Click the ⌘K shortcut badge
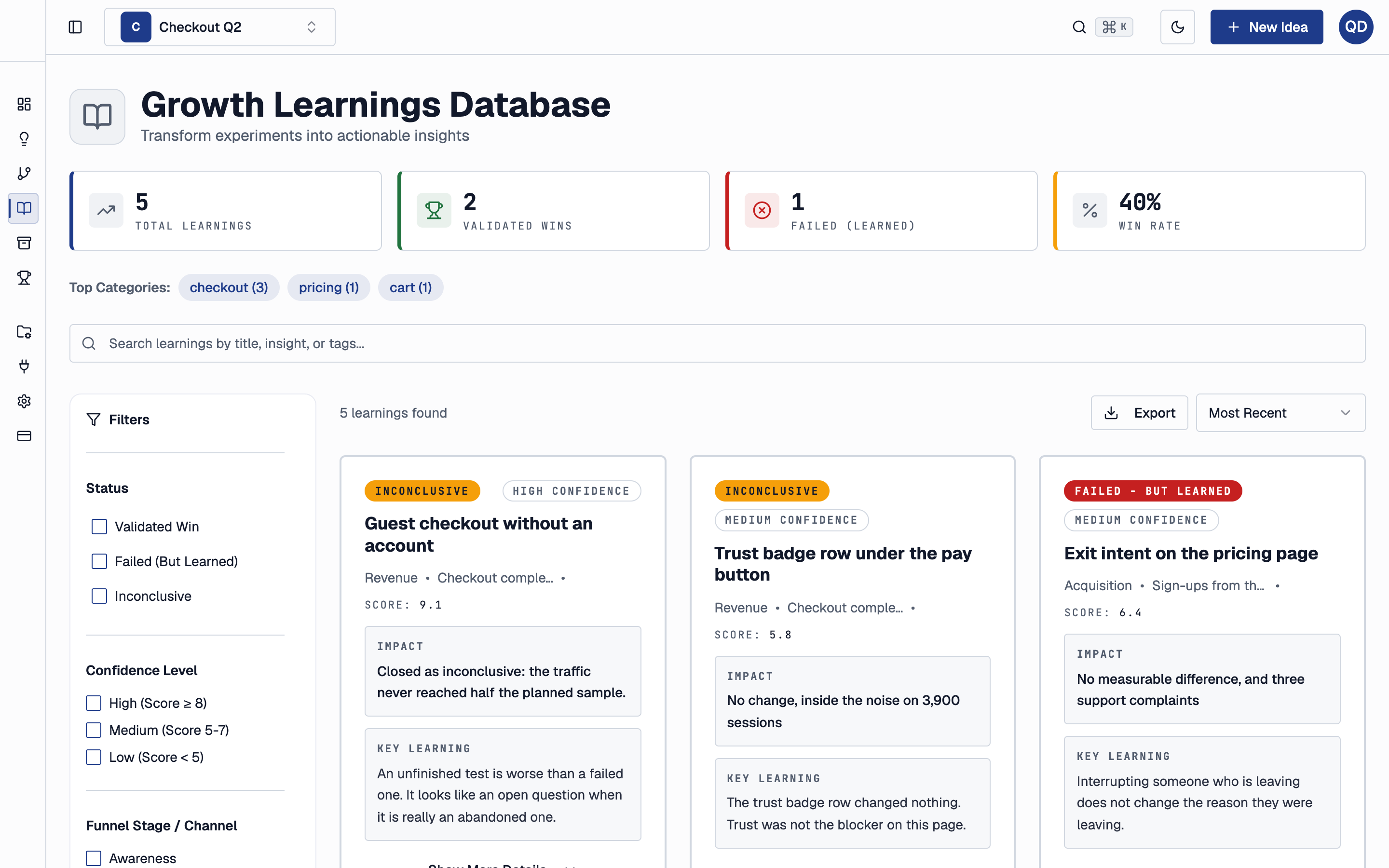This screenshot has width=1389, height=868. 1114,27
